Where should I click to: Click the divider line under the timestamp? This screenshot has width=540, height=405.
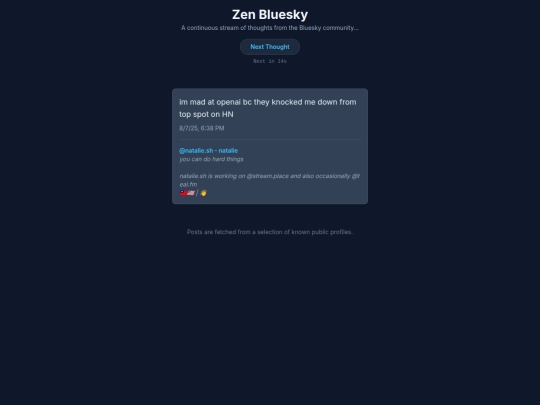[270, 139]
